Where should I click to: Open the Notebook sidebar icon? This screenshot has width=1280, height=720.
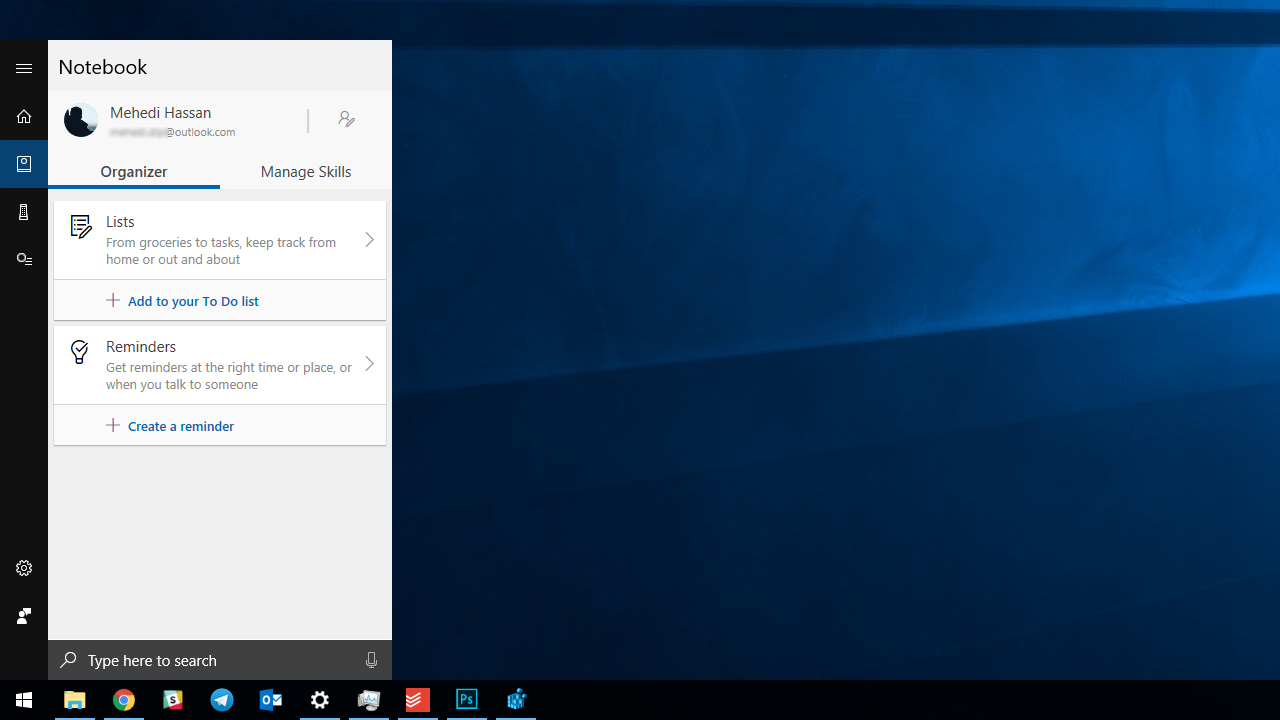tap(24, 164)
